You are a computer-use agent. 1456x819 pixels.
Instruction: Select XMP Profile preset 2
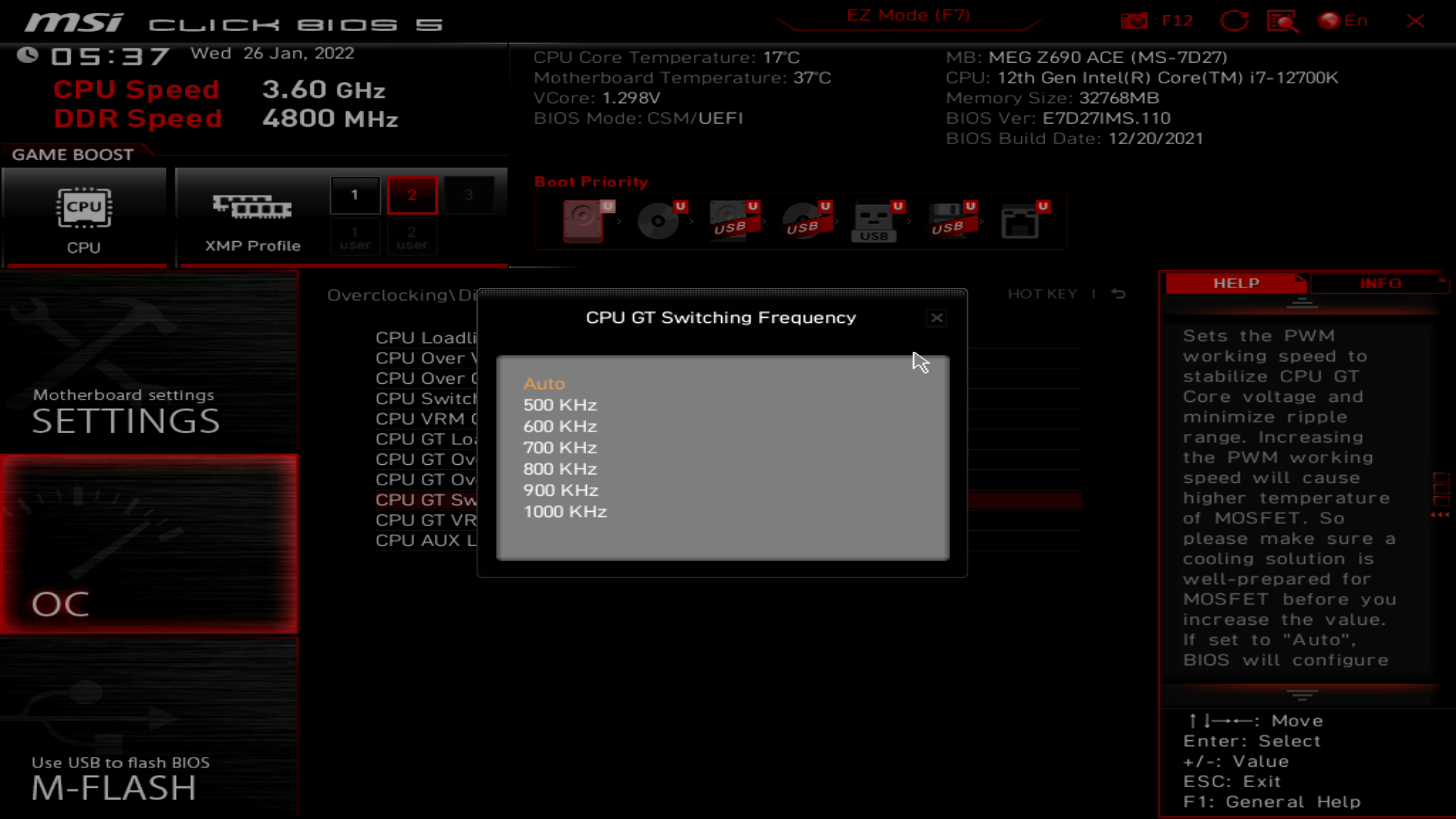[412, 193]
